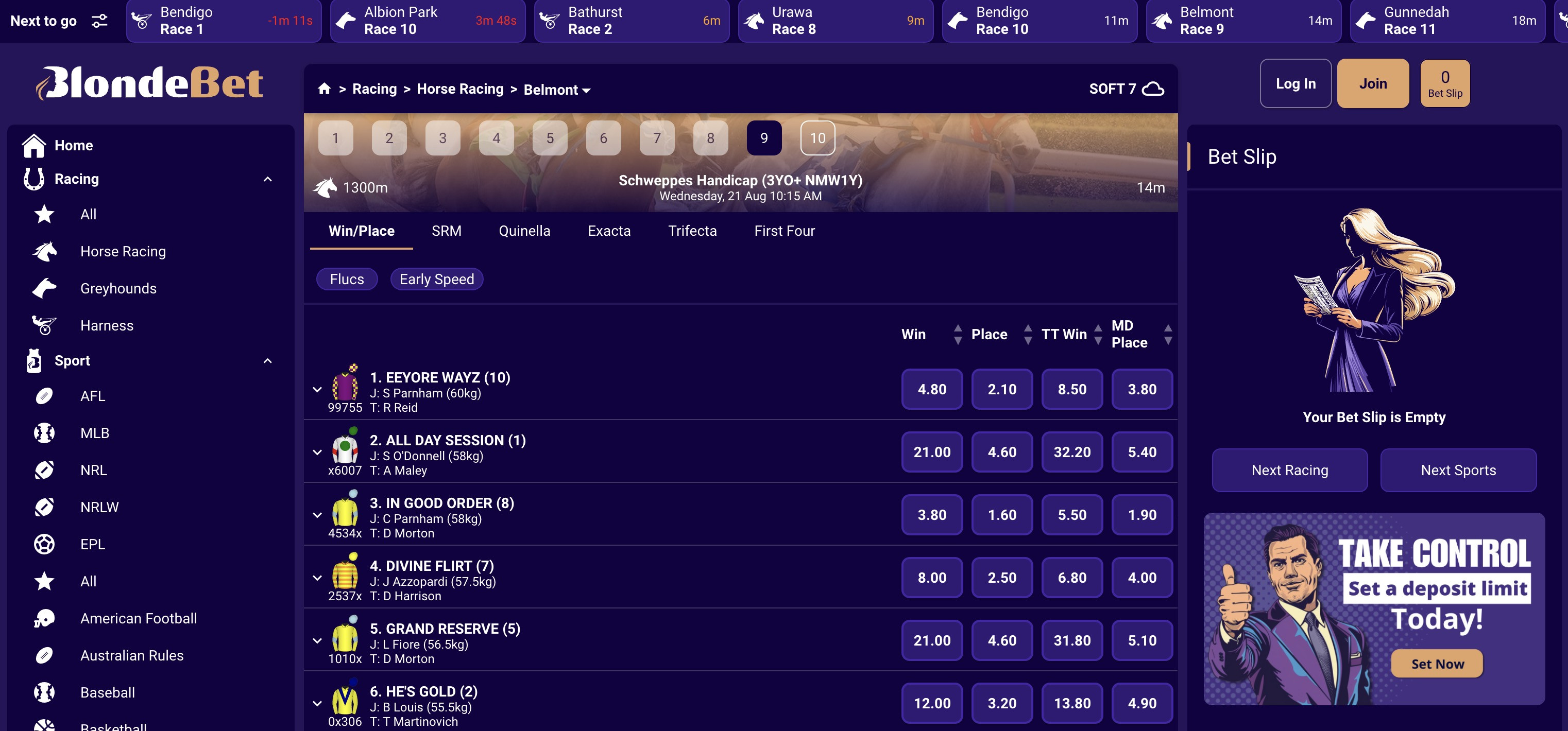Click Set Now on the deposit limit banner
This screenshot has height=731, width=1568.
pyautogui.click(x=1437, y=664)
